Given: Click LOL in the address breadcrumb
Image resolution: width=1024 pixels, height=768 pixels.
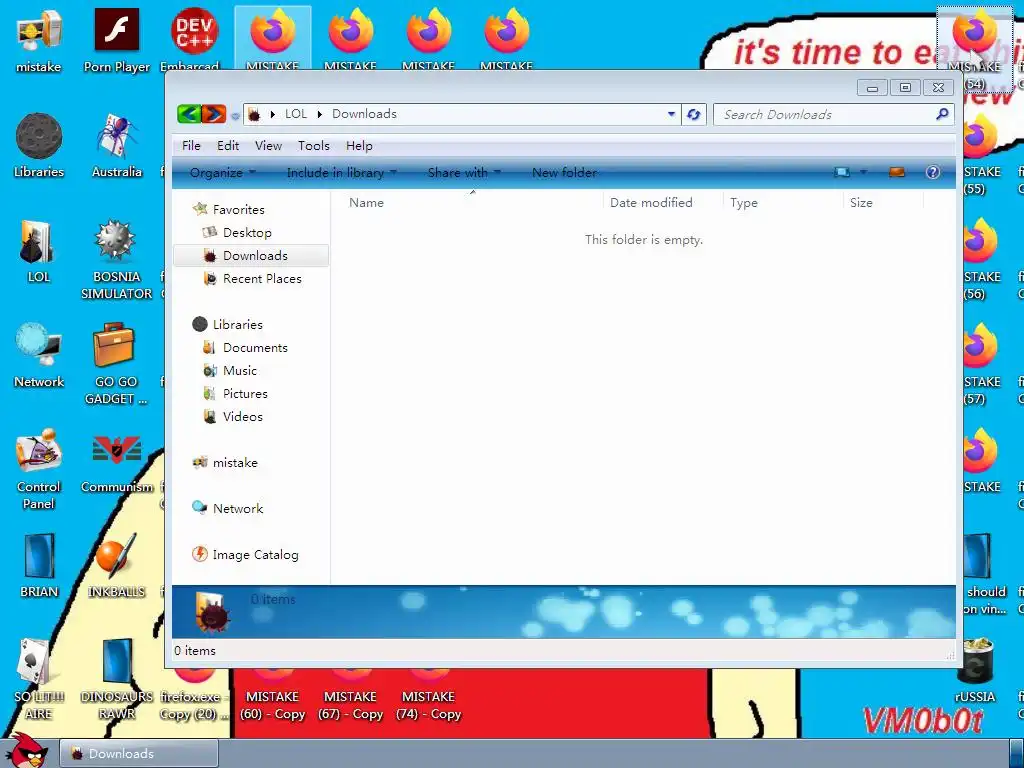Looking at the screenshot, I should [x=296, y=114].
